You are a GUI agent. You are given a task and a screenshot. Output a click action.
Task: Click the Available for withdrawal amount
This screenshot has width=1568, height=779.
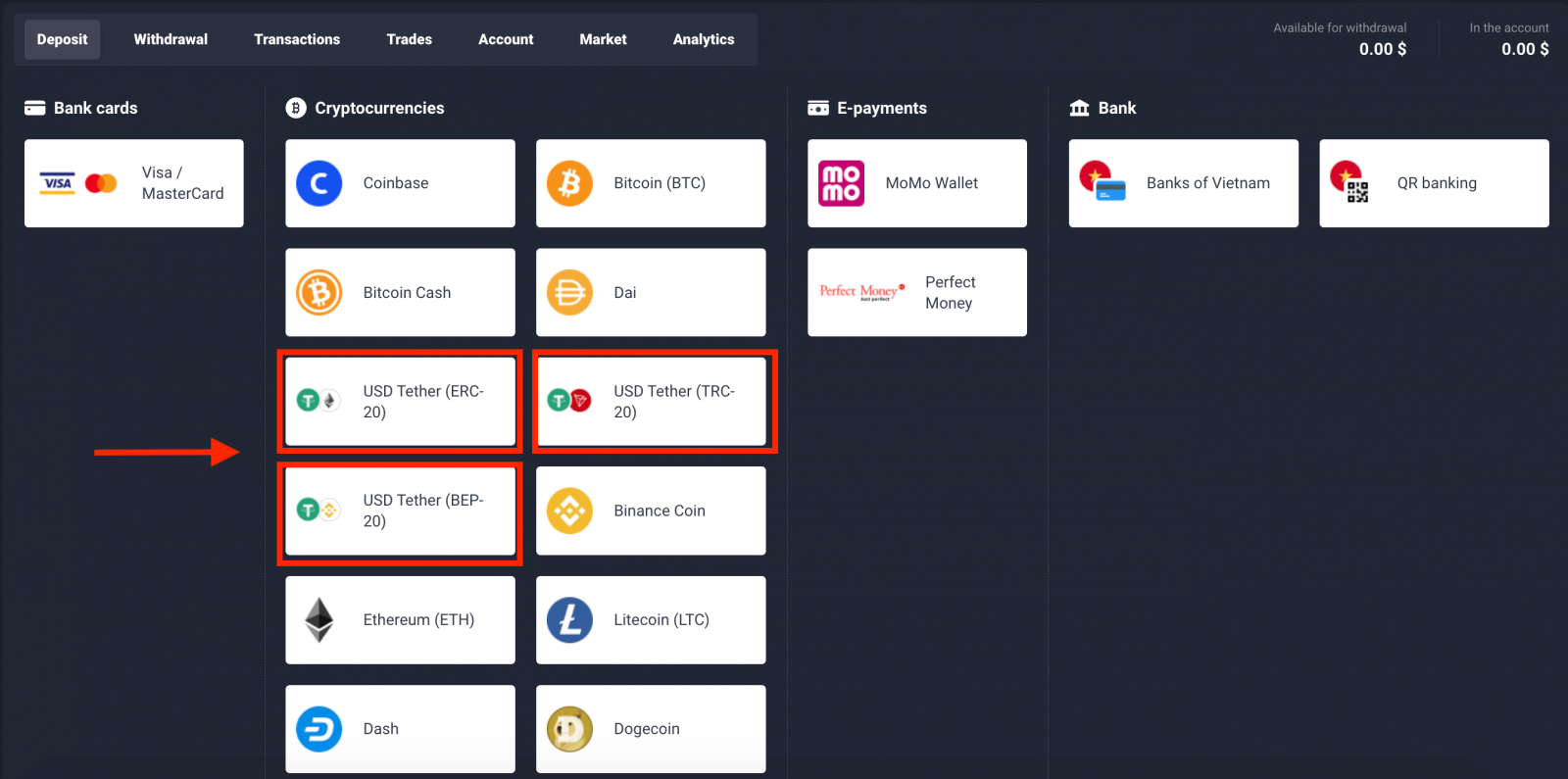(x=1382, y=49)
